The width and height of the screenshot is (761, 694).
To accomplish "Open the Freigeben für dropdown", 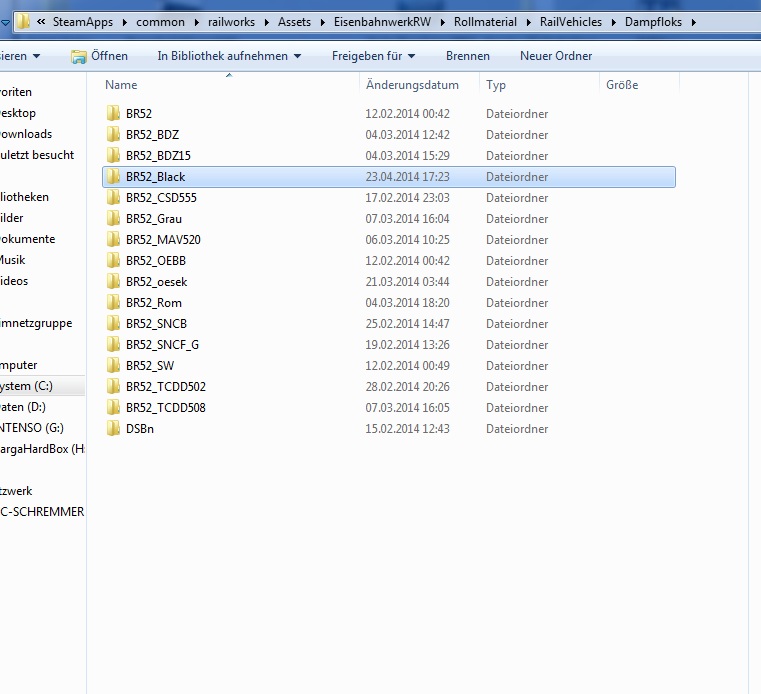I will point(373,56).
